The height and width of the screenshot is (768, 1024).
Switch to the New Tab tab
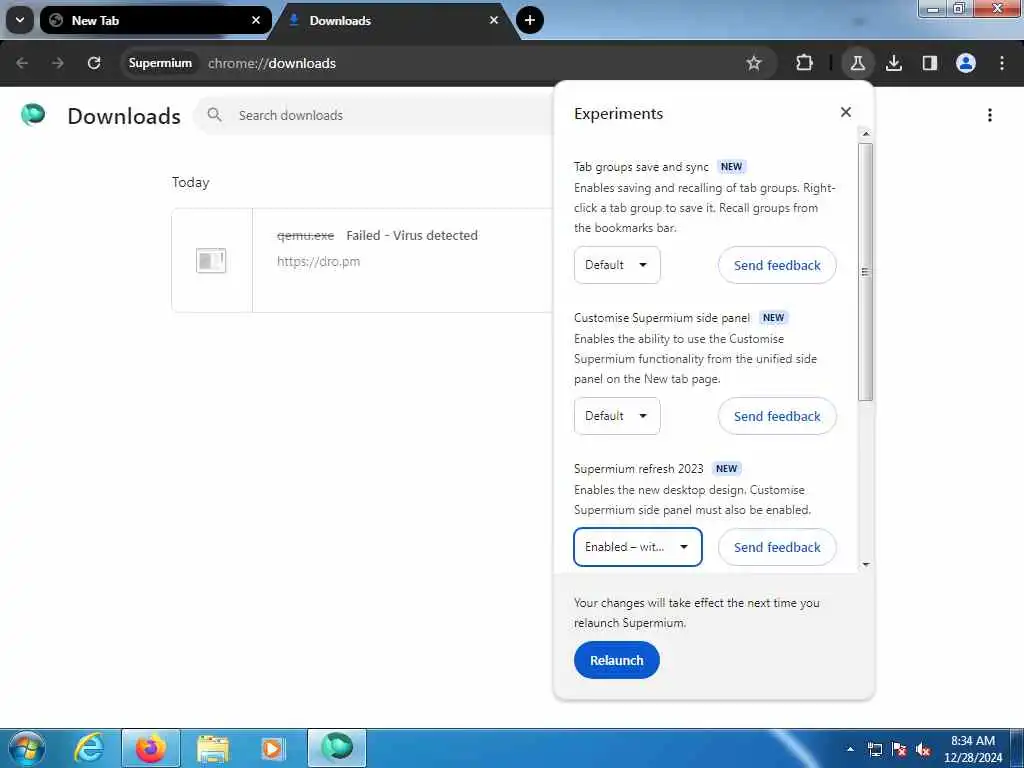pyautogui.click(x=155, y=20)
